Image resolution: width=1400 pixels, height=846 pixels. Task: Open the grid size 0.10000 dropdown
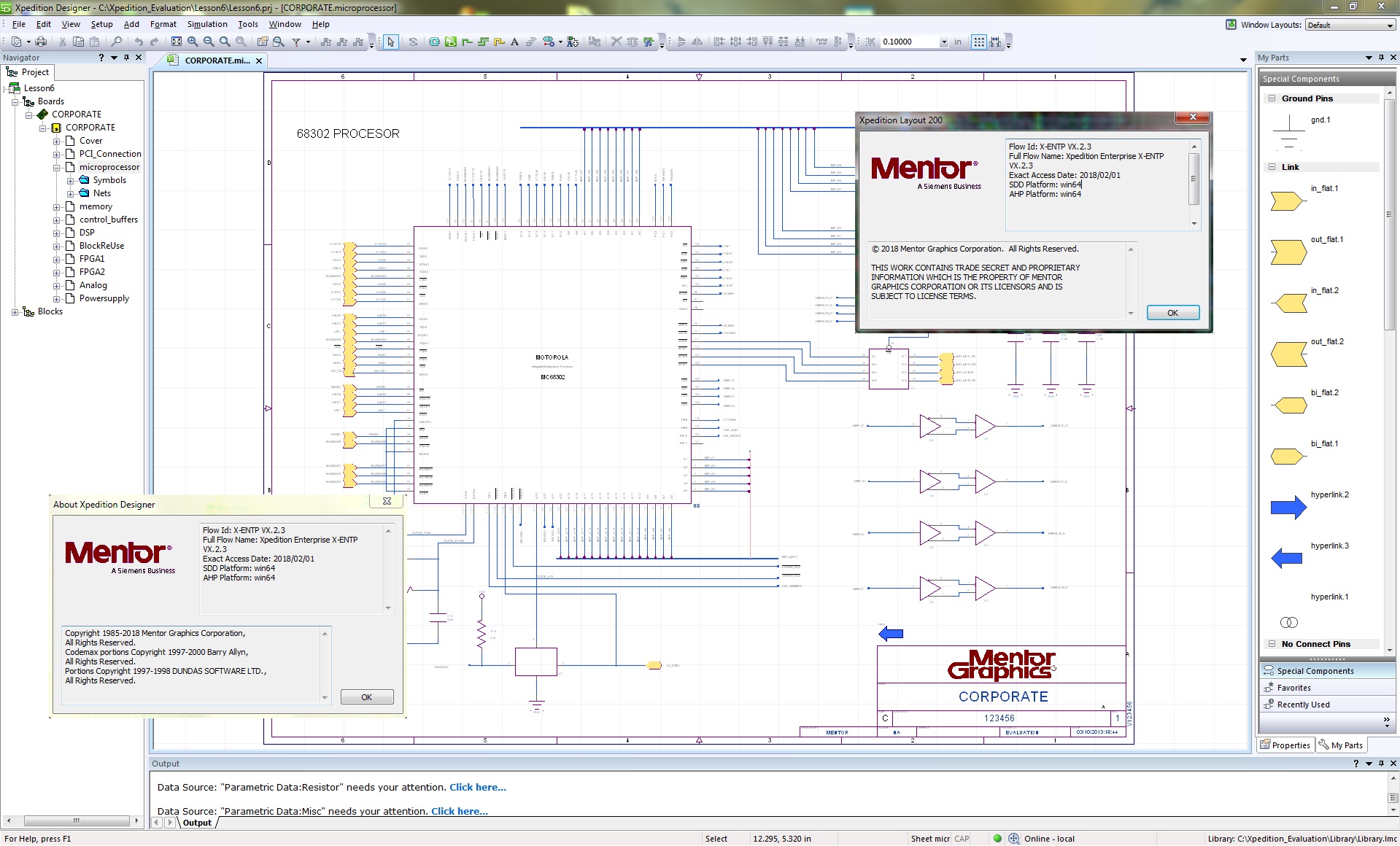coord(943,42)
